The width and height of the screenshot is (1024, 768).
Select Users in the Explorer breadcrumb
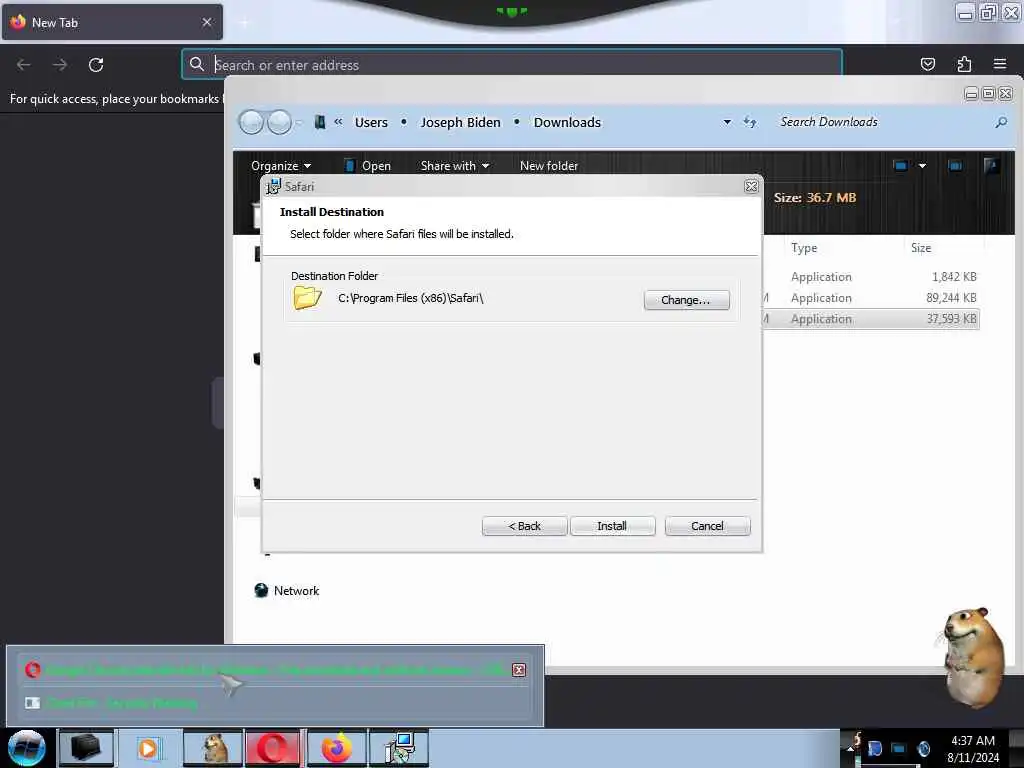(x=371, y=122)
